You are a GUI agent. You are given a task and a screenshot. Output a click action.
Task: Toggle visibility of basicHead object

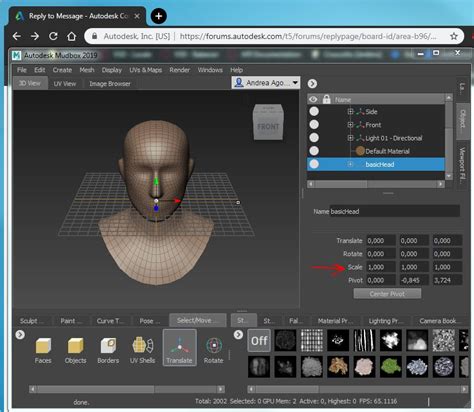tap(314, 164)
